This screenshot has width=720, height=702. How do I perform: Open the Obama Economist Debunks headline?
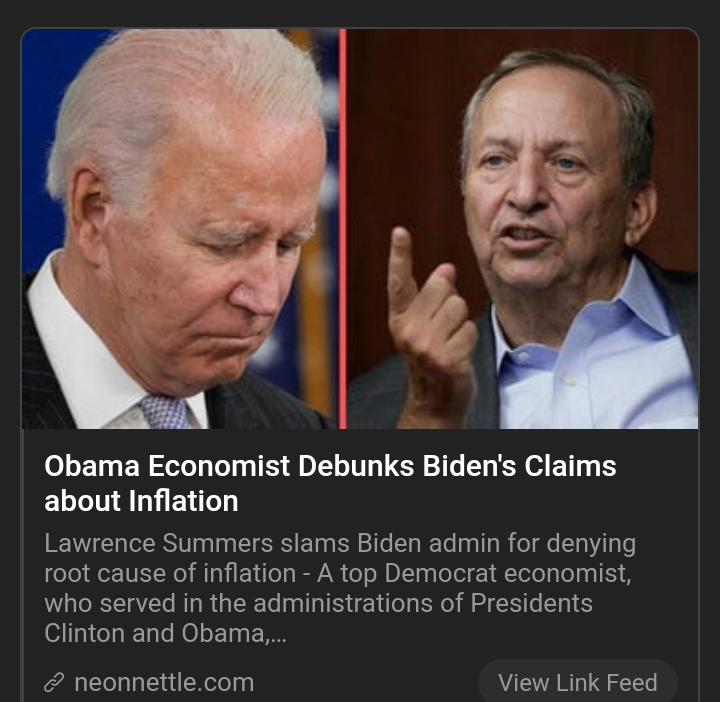click(330, 483)
